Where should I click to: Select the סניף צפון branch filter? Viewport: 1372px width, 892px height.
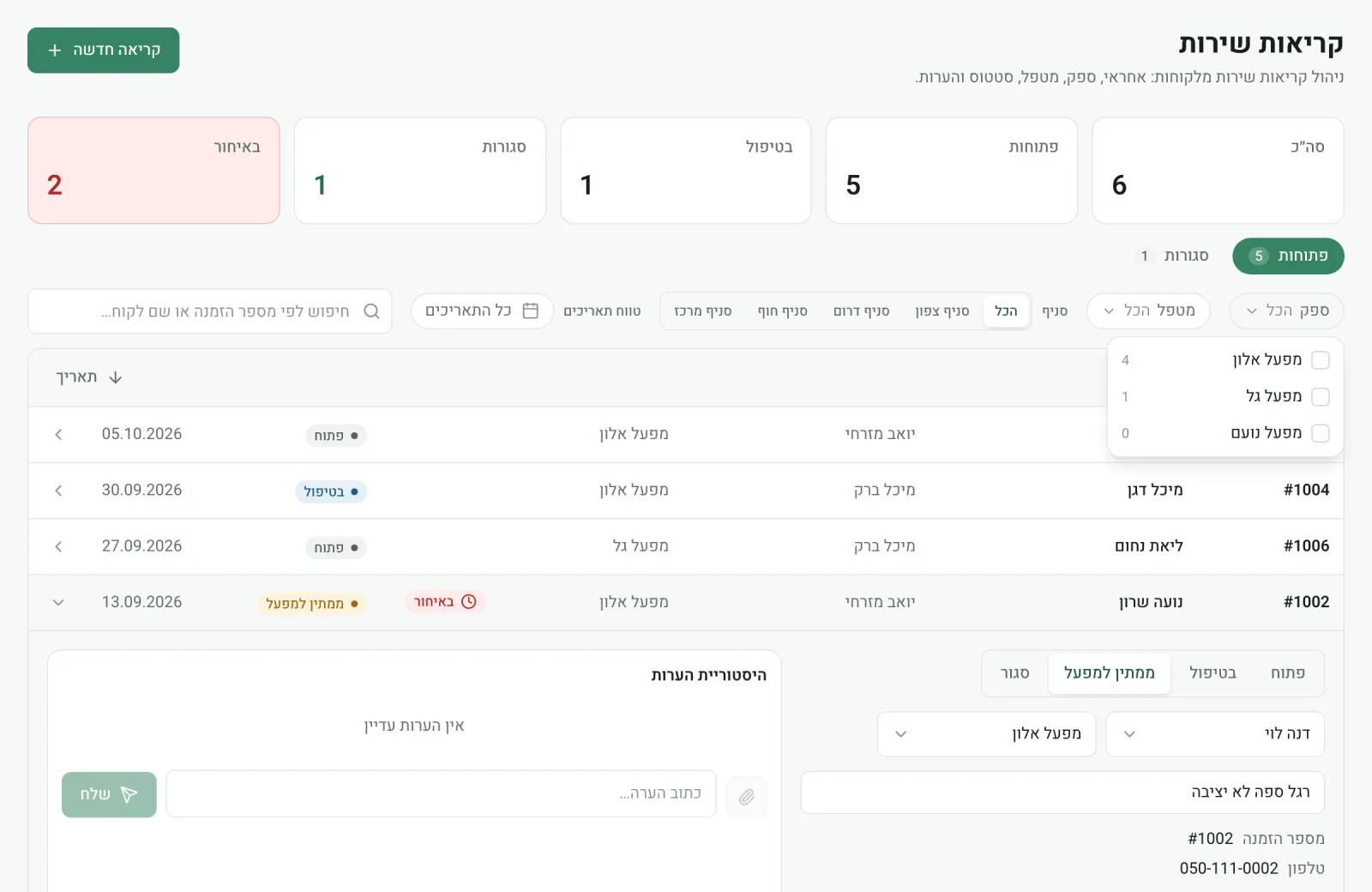(942, 310)
